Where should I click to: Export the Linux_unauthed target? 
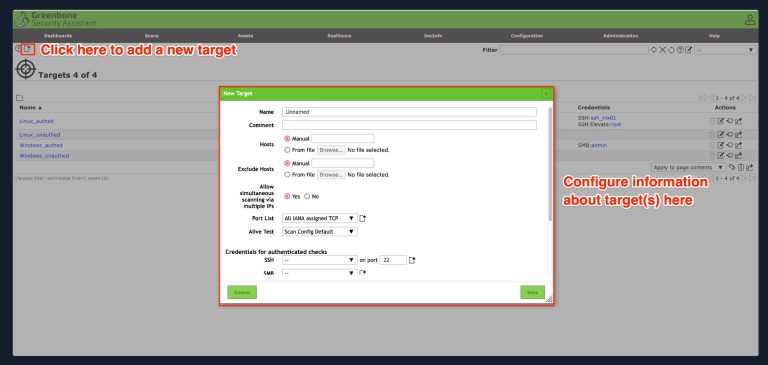[x=739, y=134]
